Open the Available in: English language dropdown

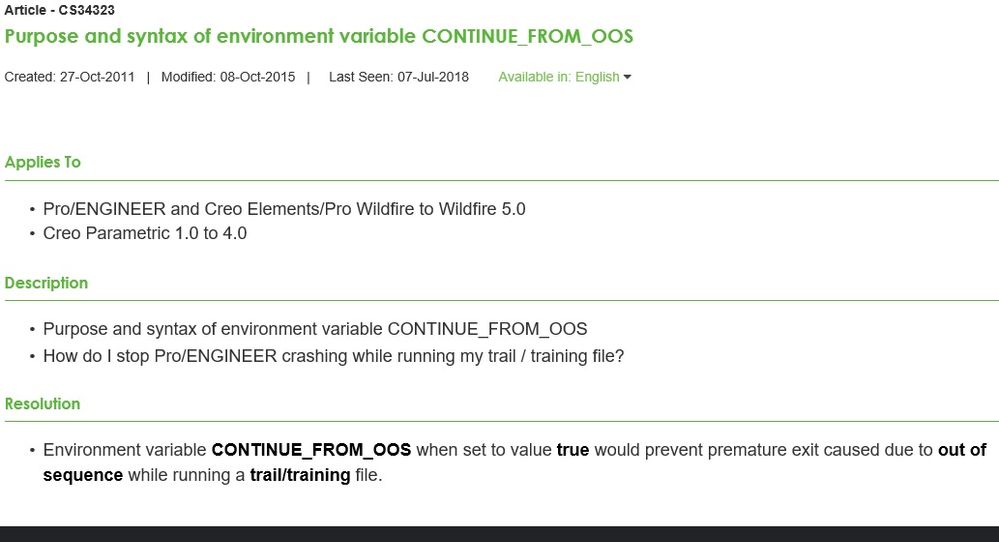point(558,77)
